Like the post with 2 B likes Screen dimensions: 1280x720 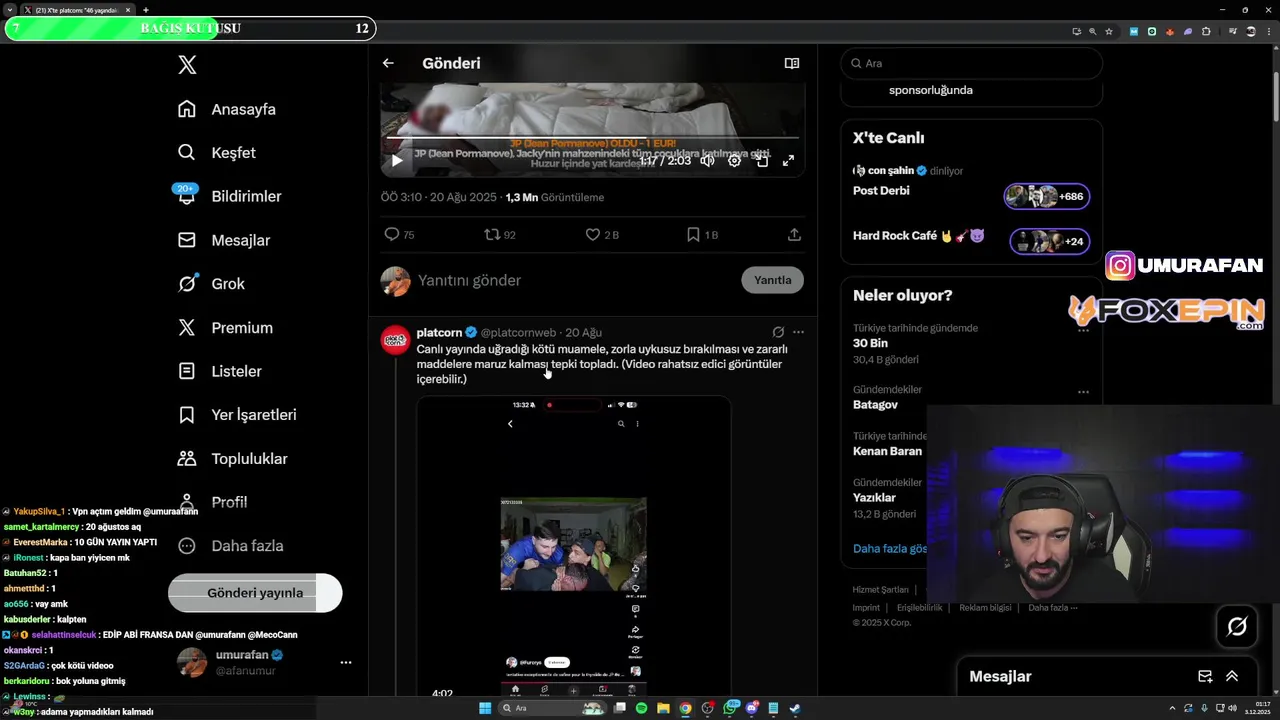(602, 234)
